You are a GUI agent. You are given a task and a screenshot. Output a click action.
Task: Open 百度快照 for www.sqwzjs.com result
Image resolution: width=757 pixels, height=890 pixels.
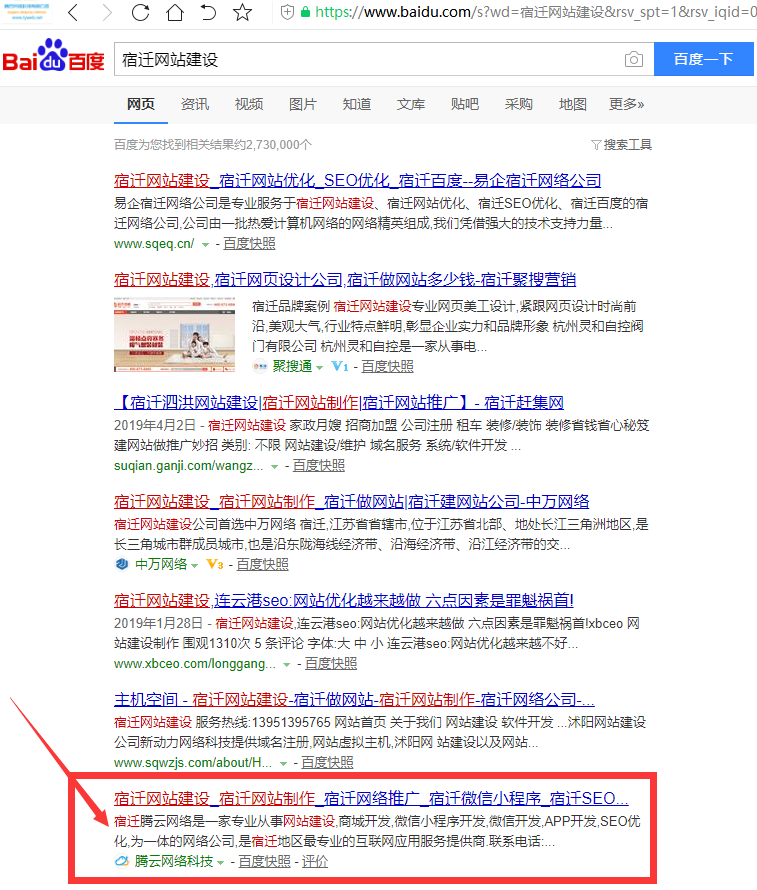[x=327, y=762]
